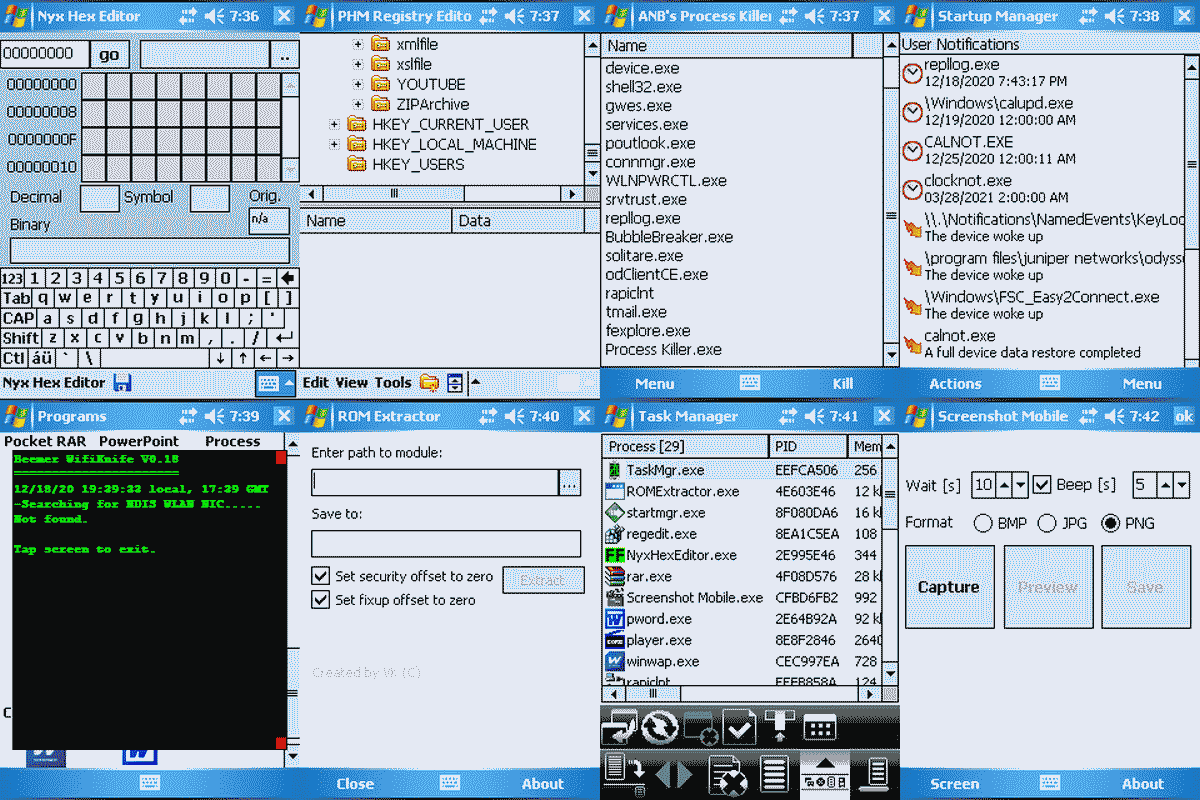Screen dimensions: 1200x800
Task: Open the Actions softkey in Startup Manager
Action: [955, 384]
